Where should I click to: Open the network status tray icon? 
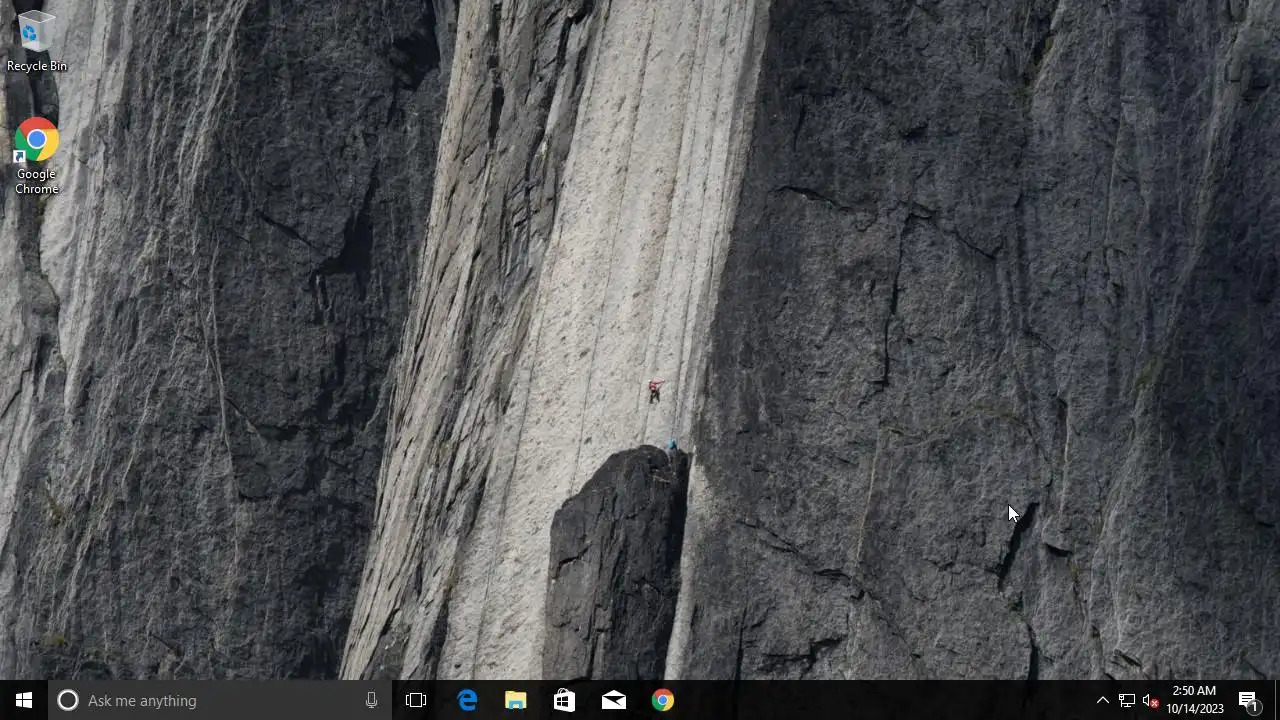1126,700
